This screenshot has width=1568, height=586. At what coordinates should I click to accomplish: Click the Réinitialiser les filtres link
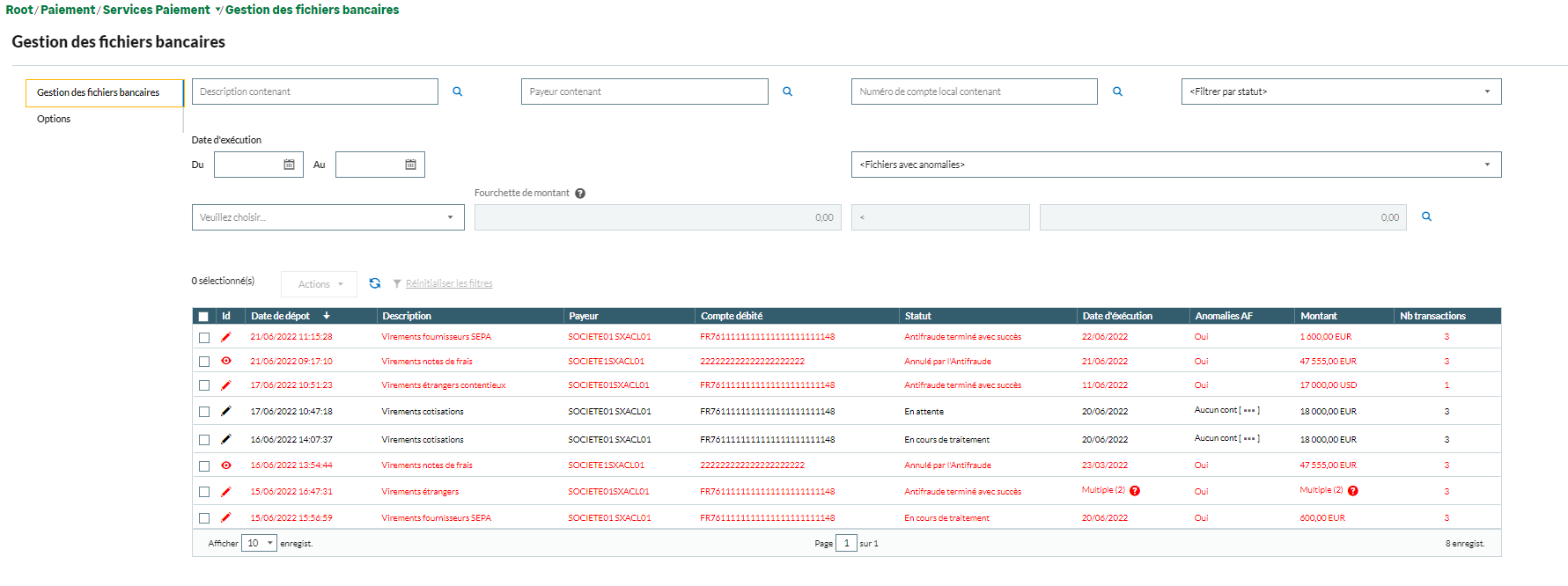point(448,283)
